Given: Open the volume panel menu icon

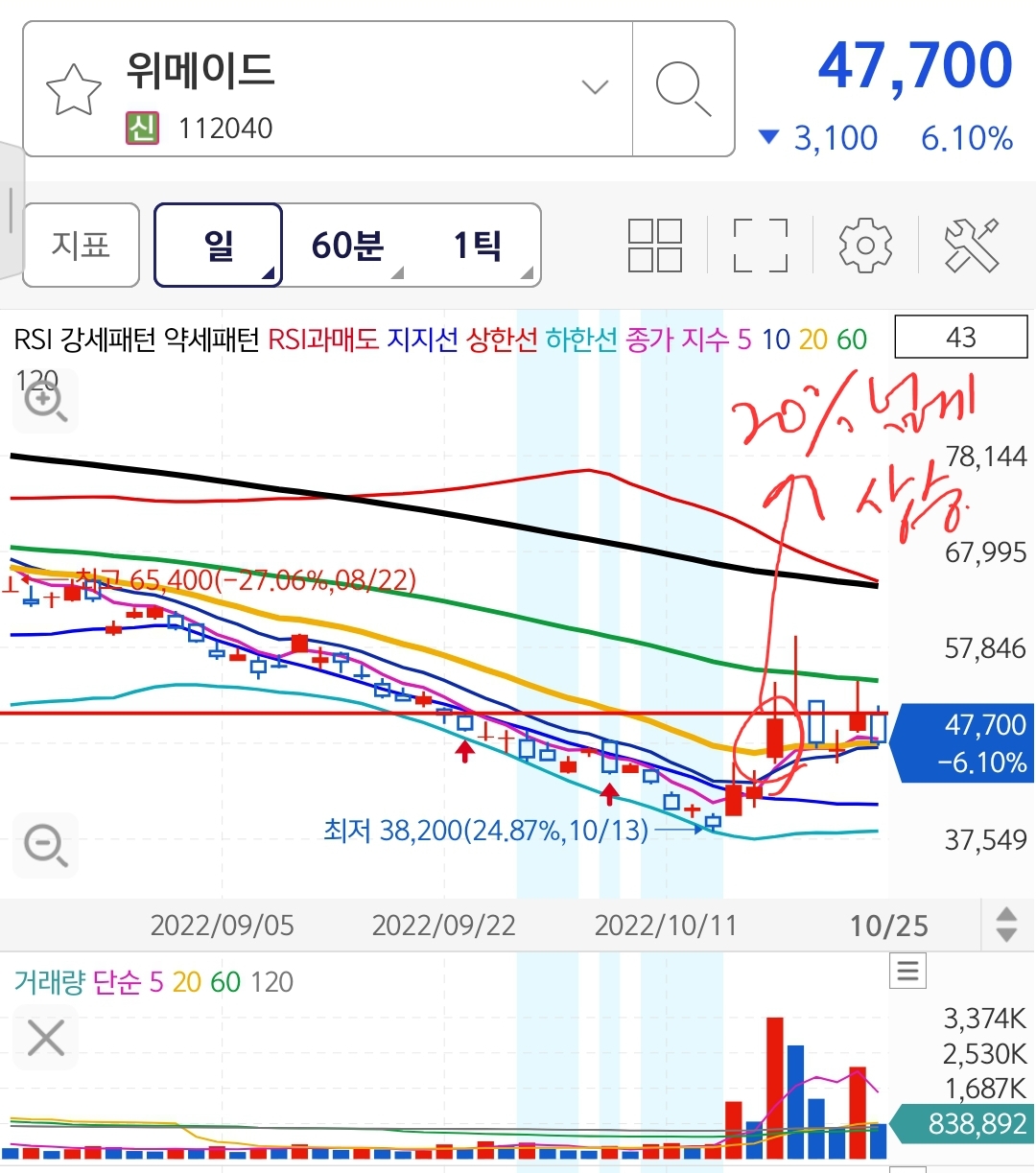Looking at the screenshot, I should point(907,971).
